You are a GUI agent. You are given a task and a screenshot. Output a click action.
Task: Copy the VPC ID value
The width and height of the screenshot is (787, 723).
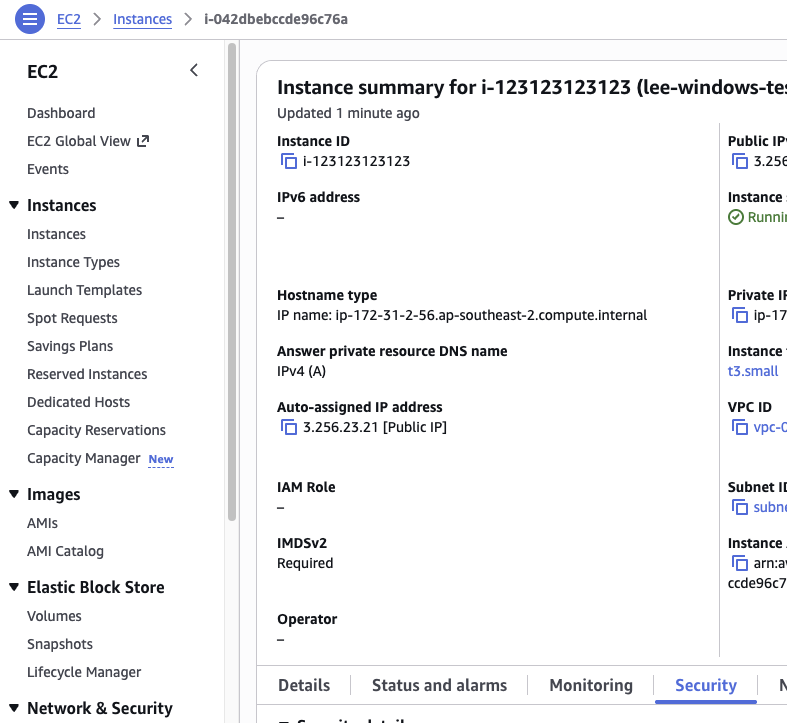pyautogui.click(x=740, y=427)
